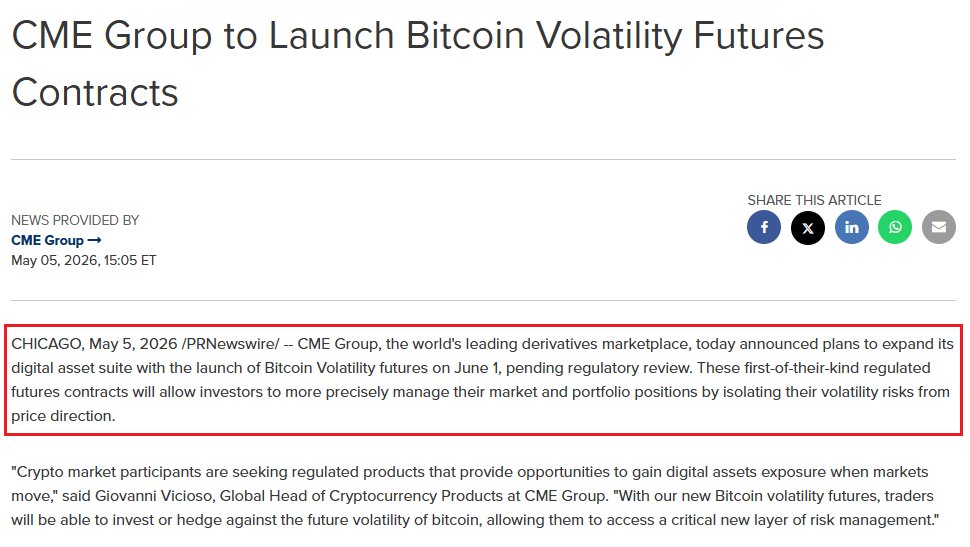Viewport: 970px width, 547px height.
Task: Click the May 05, 2026 timestamp
Action: click(x=84, y=261)
